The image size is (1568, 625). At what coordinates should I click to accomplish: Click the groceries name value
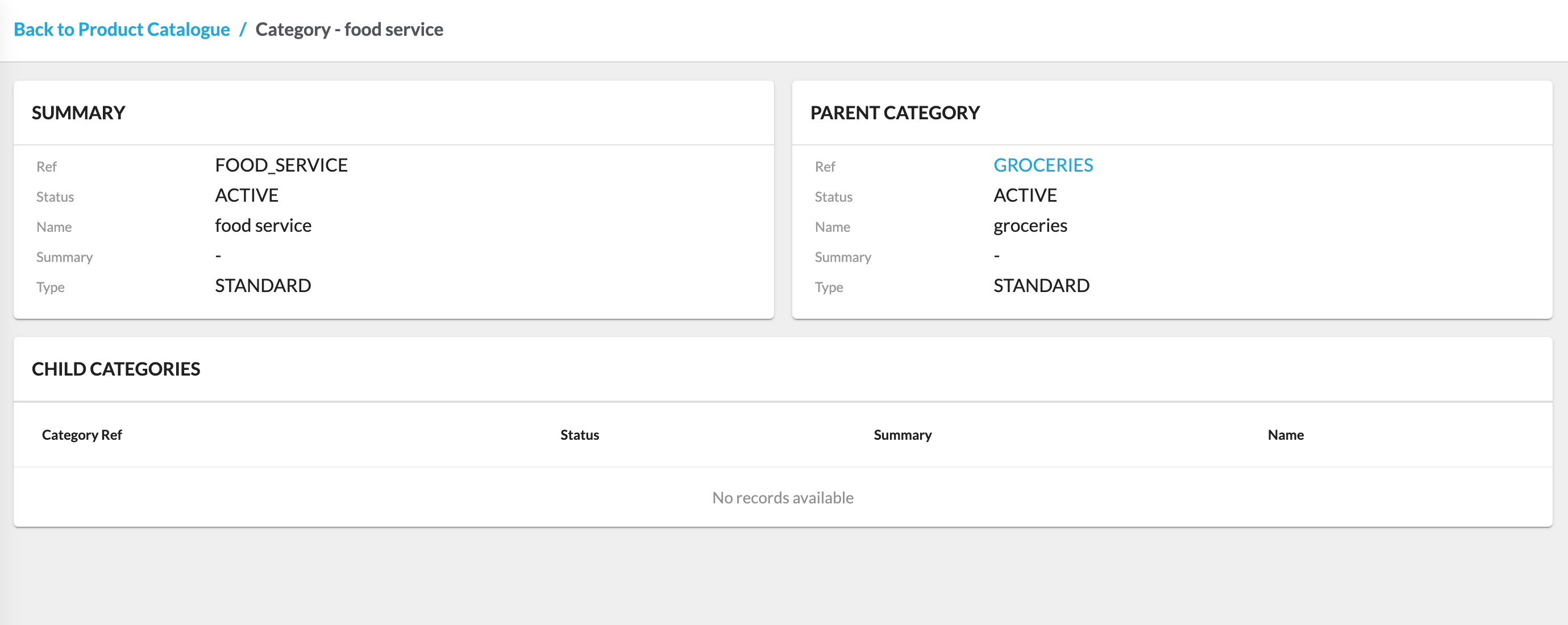click(1030, 225)
